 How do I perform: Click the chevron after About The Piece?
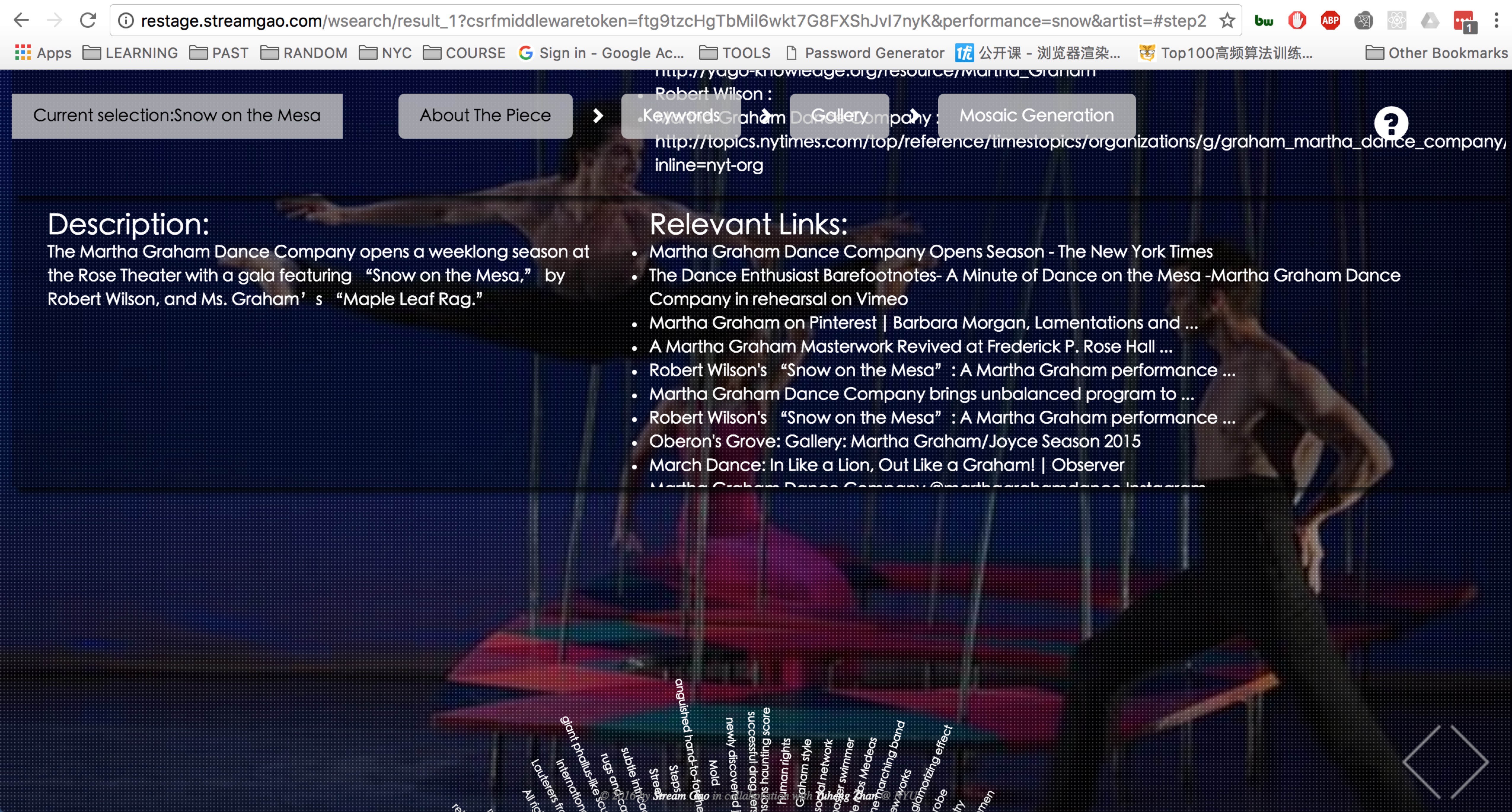click(597, 116)
